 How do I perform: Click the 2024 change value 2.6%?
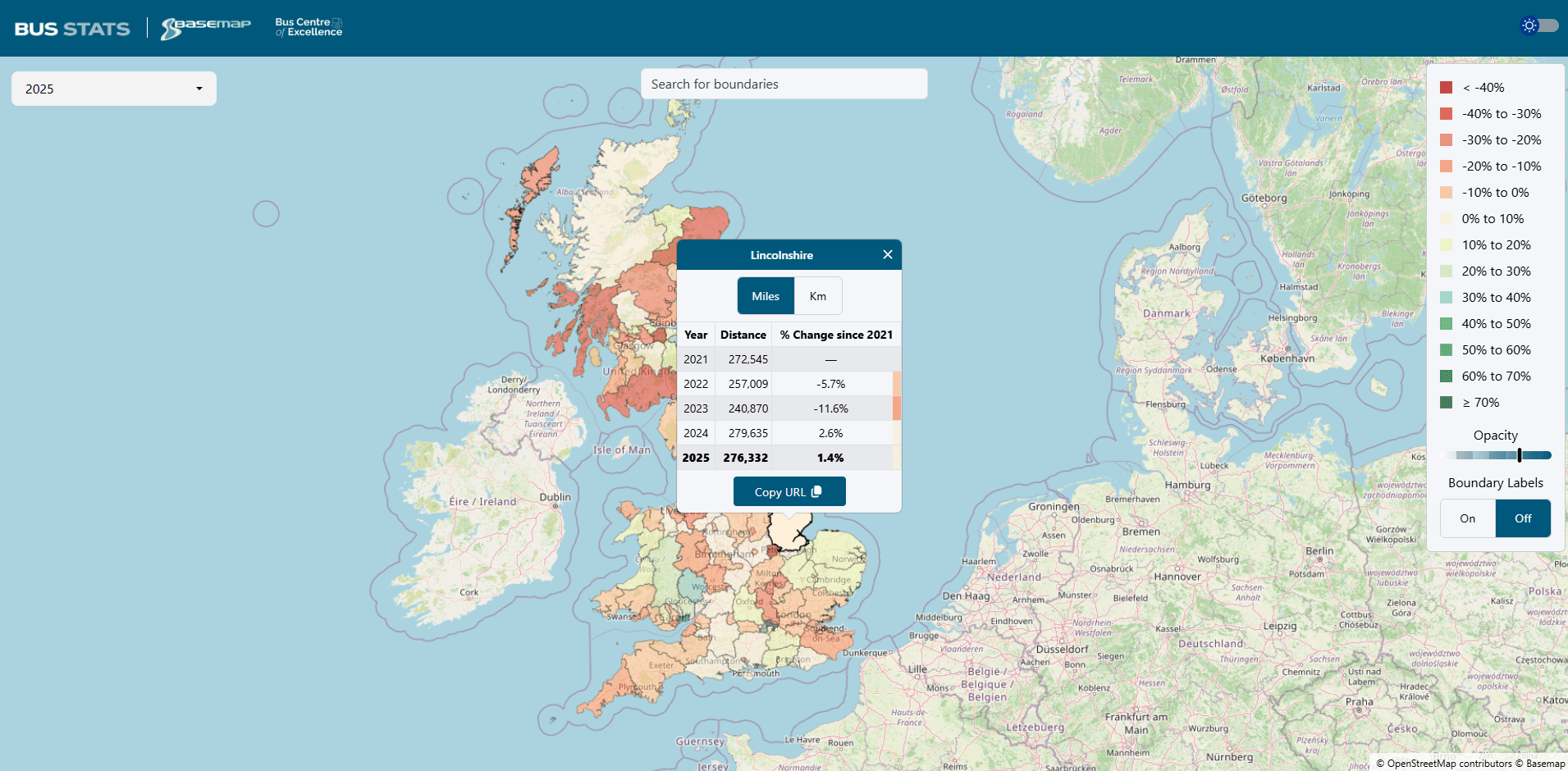[x=830, y=433]
